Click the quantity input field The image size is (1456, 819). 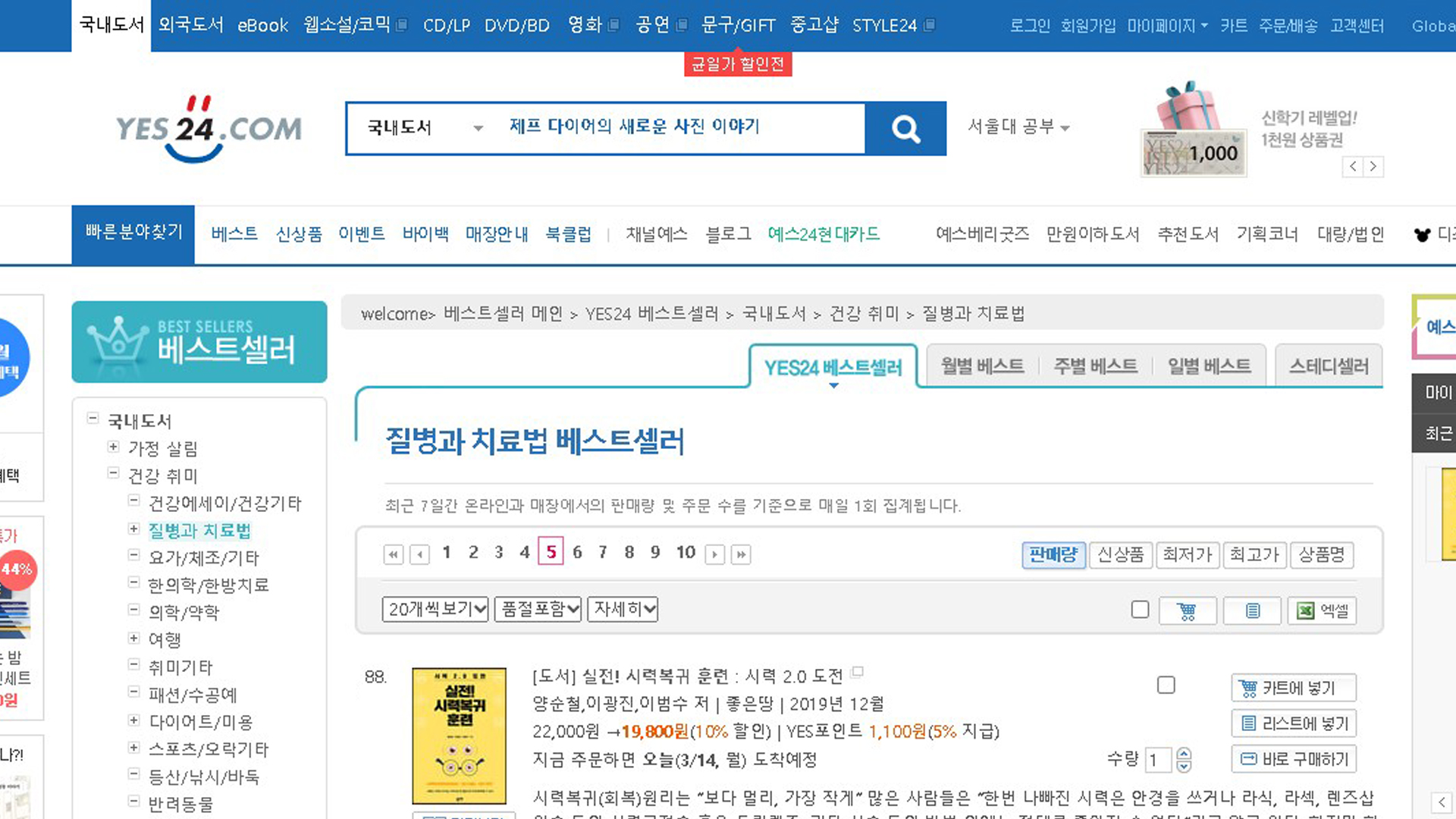[1158, 760]
